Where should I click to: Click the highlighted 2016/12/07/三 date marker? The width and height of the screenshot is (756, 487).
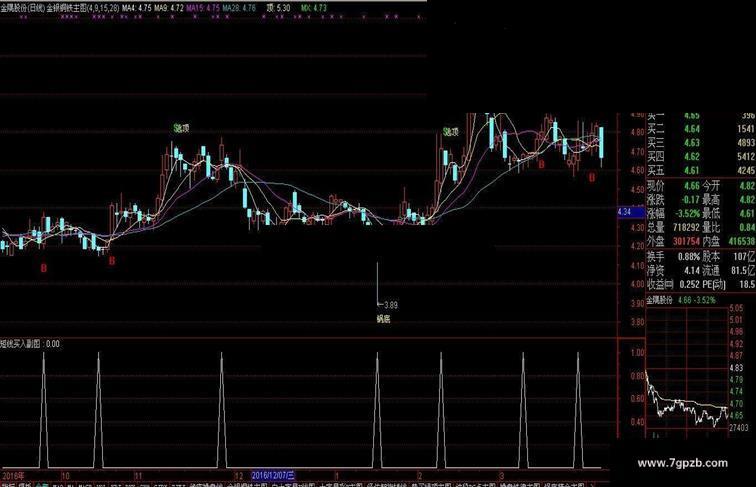(273, 476)
